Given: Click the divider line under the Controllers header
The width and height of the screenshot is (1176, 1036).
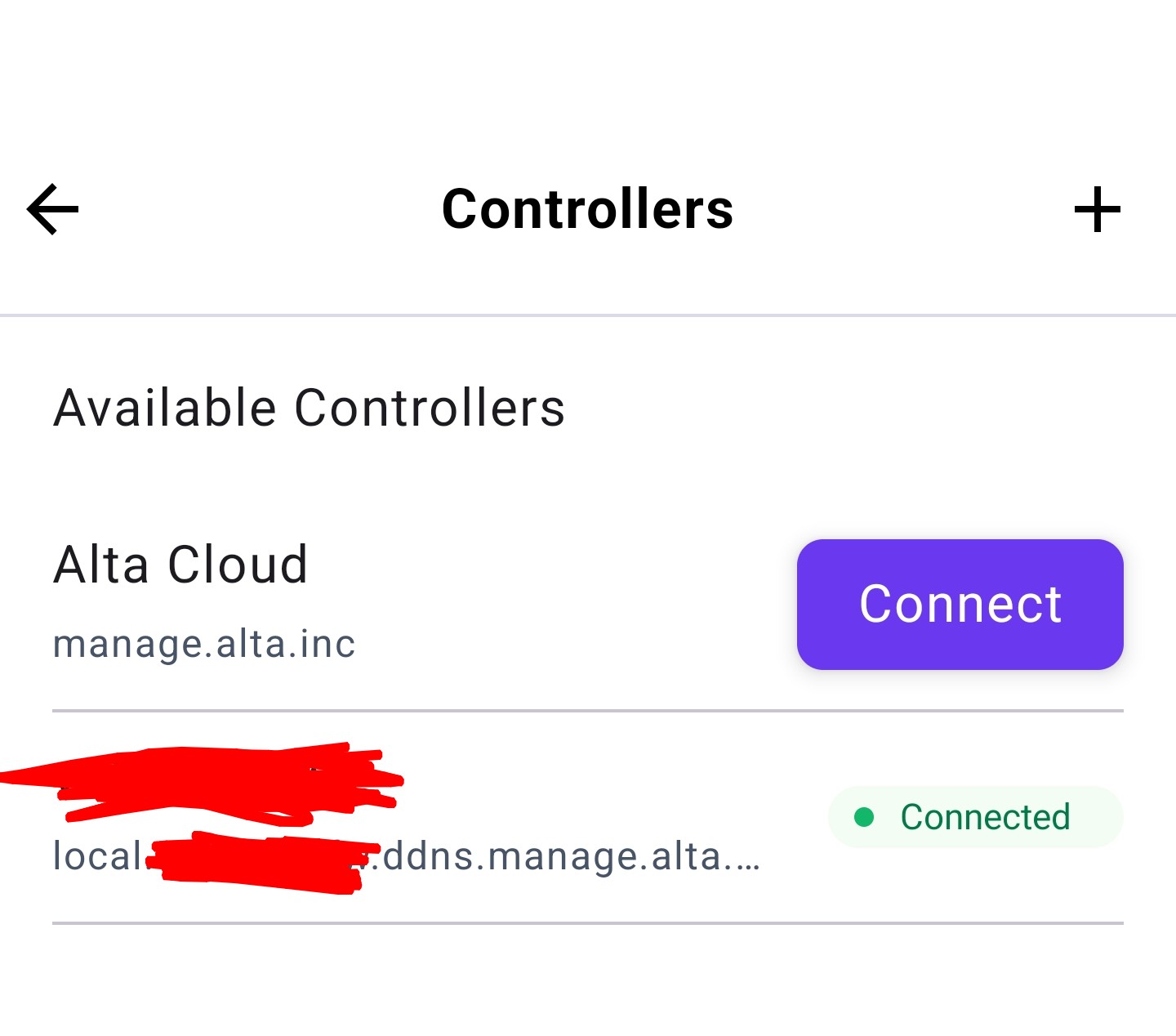Looking at the screenshot, I should 587,315.
